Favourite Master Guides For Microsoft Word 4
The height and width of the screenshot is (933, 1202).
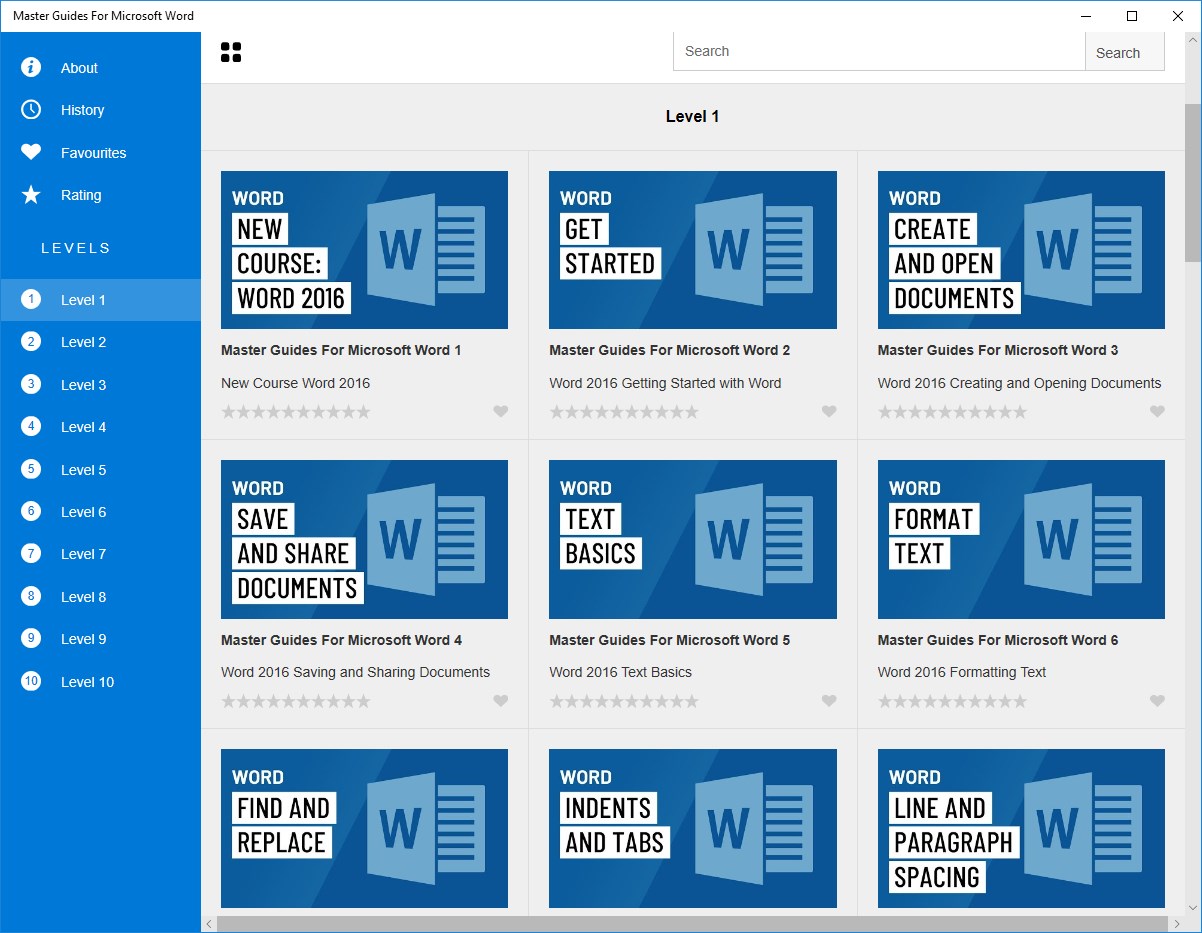[501, 701]
